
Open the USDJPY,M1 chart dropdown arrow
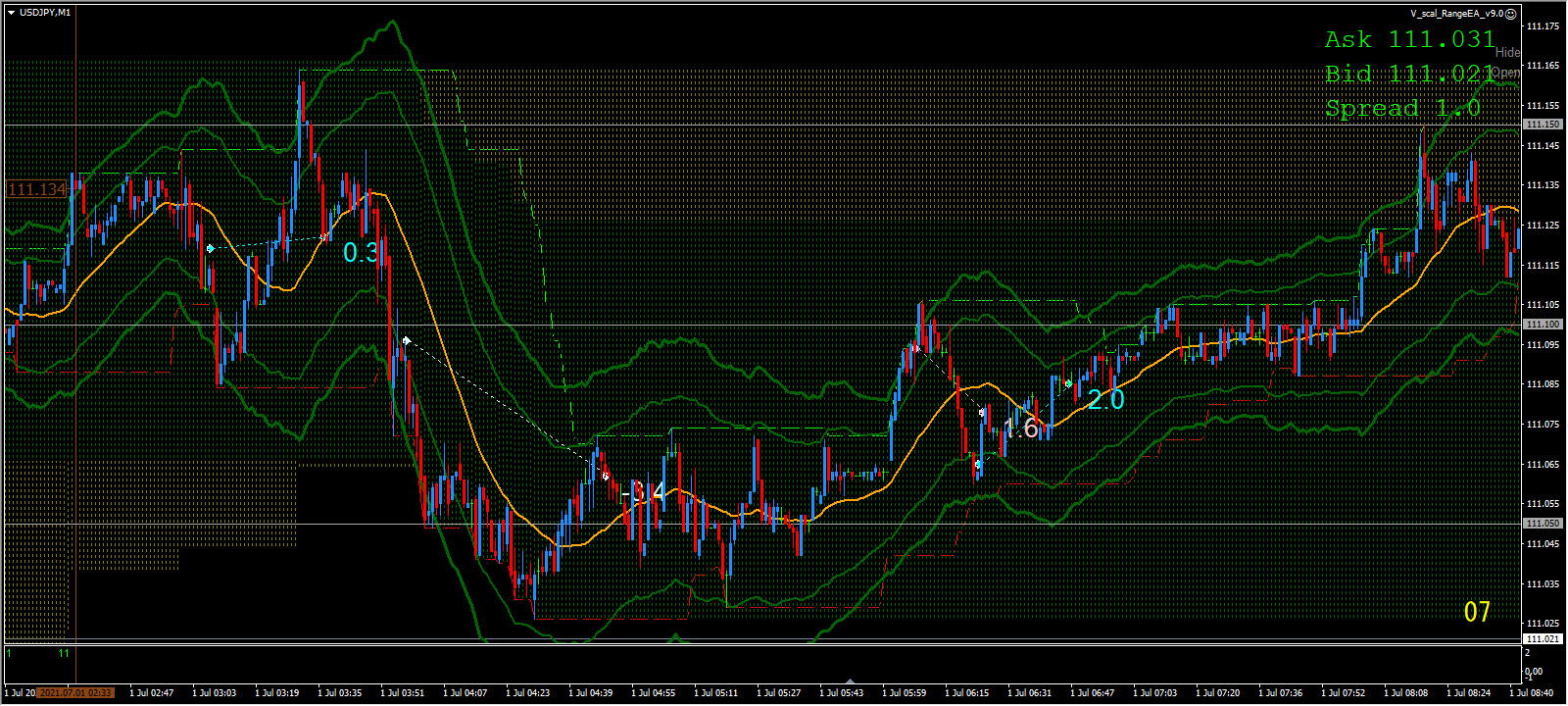11,13
